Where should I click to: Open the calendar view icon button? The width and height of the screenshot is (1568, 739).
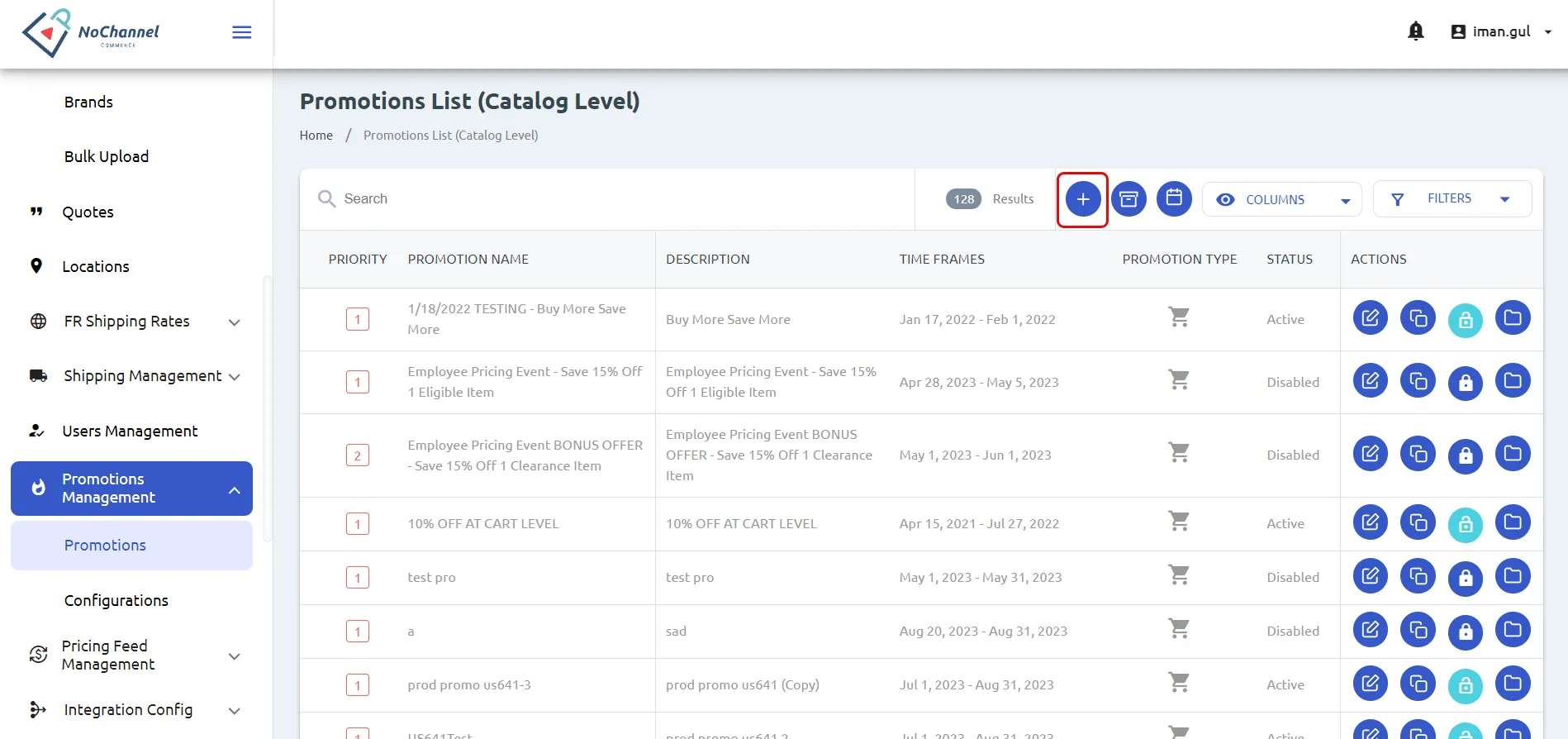pyautogui.click(x=1174, y=199)
